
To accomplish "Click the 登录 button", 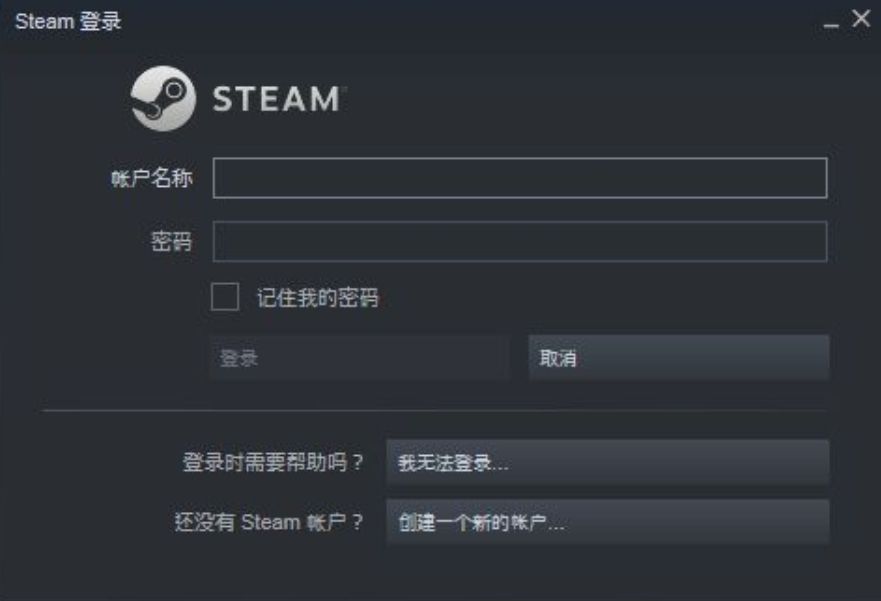I will point(360,358).
